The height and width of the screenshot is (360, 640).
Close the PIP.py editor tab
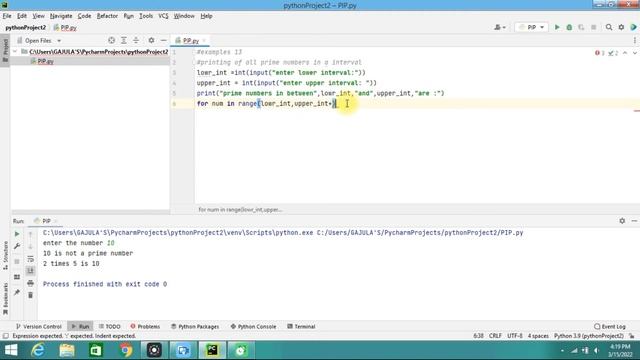[204, 40]
